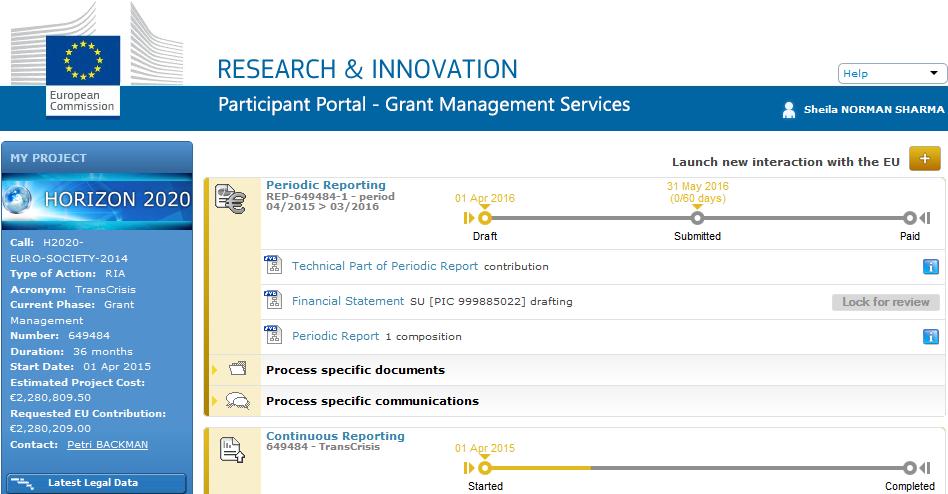948x494 pixels.
Task: Click the Financial Statement task icon
Action: (x=273, y=300)
